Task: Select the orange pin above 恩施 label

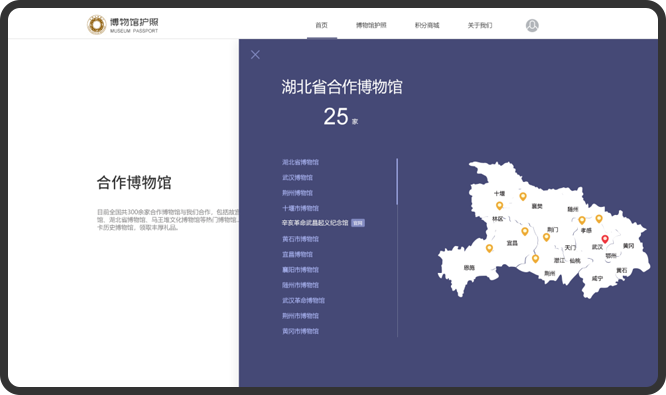Action: click(489, 248)
